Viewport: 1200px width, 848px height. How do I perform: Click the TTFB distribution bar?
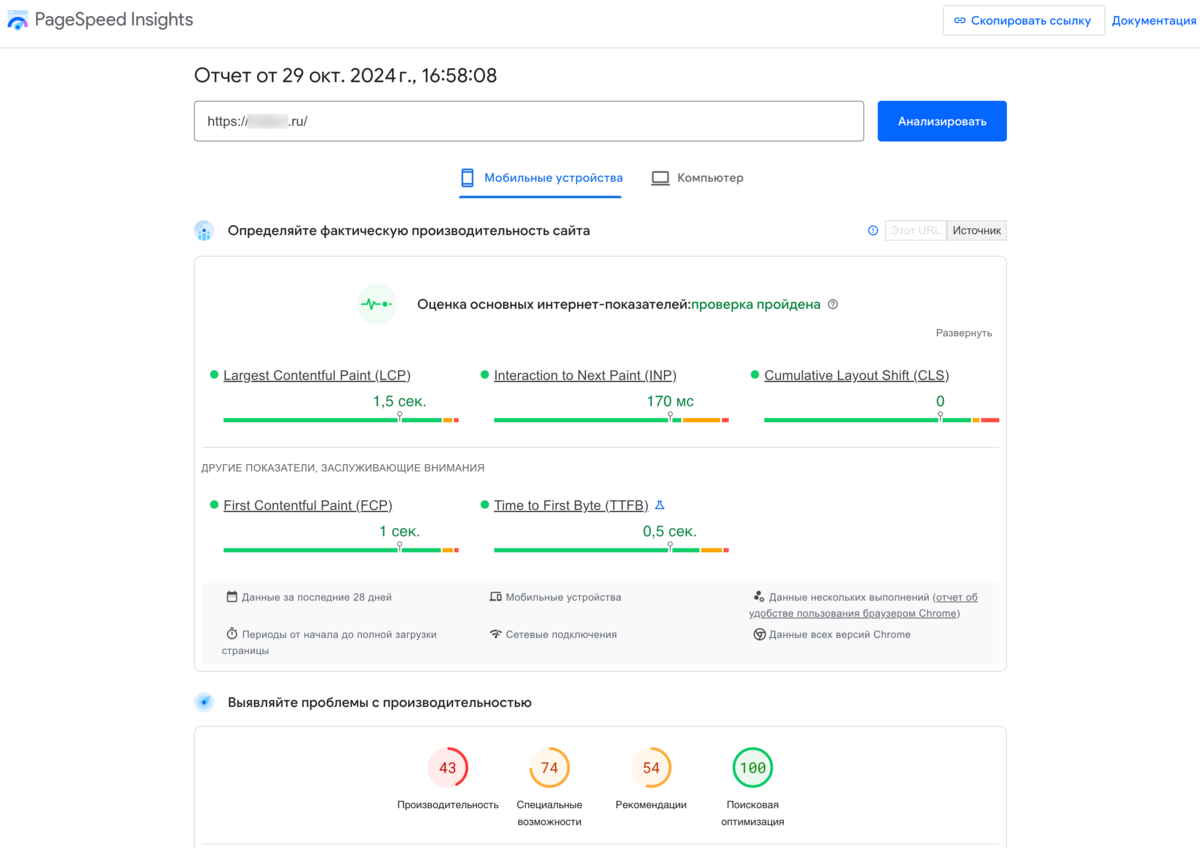click(x=612, y=550)
